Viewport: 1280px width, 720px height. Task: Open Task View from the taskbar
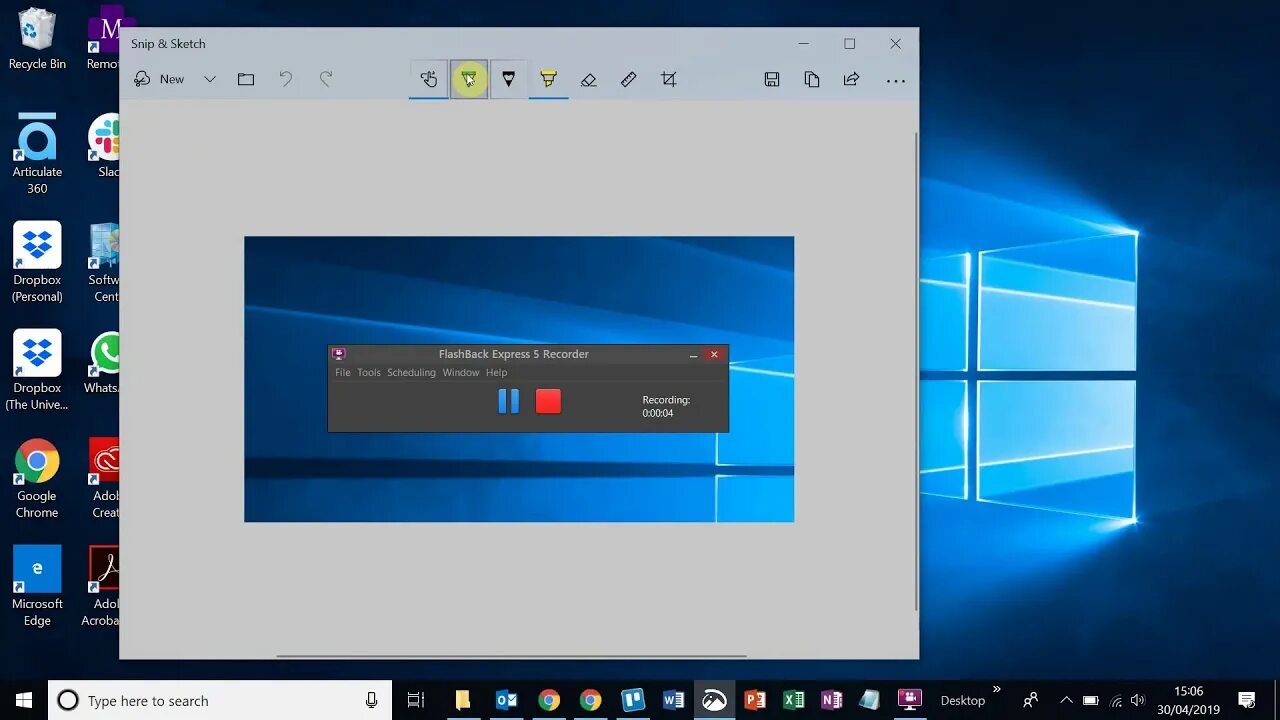[416, 700]
